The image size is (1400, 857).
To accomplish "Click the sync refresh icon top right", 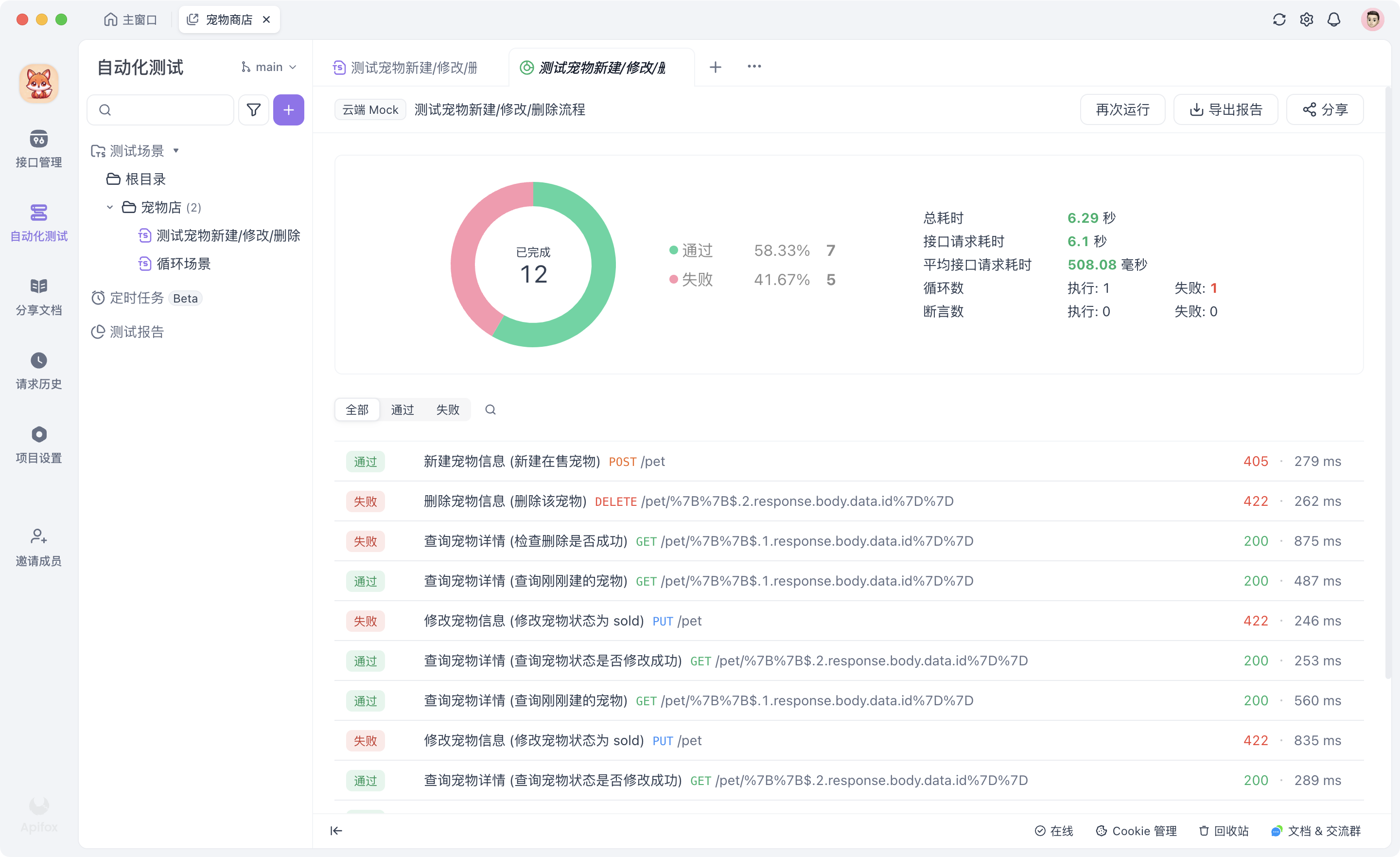I will coord(1279,19).
